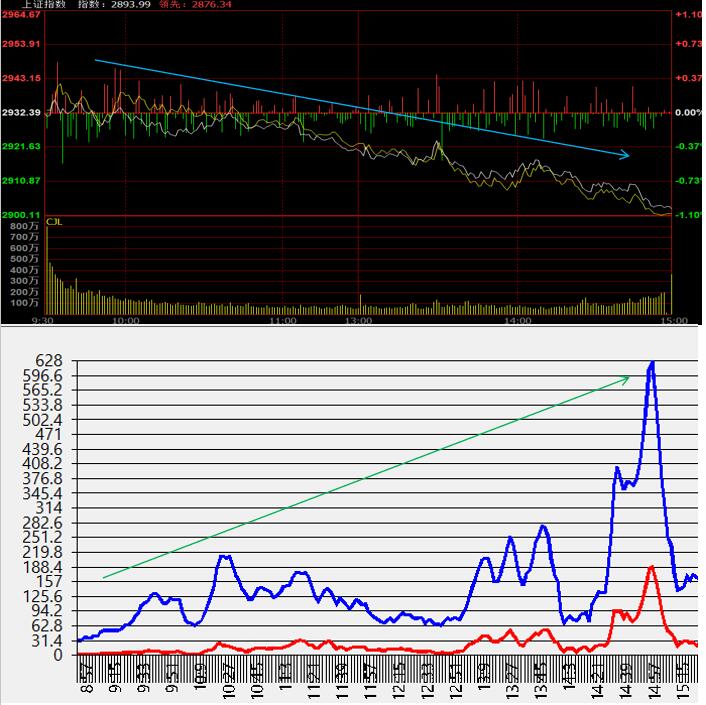Select the 700万 volume axis label
This screenshot has width=706, height=705.
point(24,237)
